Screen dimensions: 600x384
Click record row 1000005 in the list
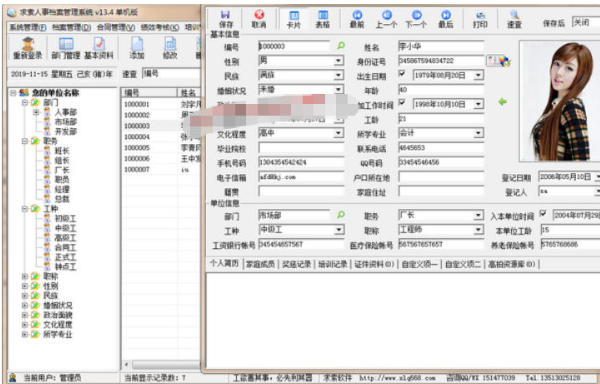161,148
